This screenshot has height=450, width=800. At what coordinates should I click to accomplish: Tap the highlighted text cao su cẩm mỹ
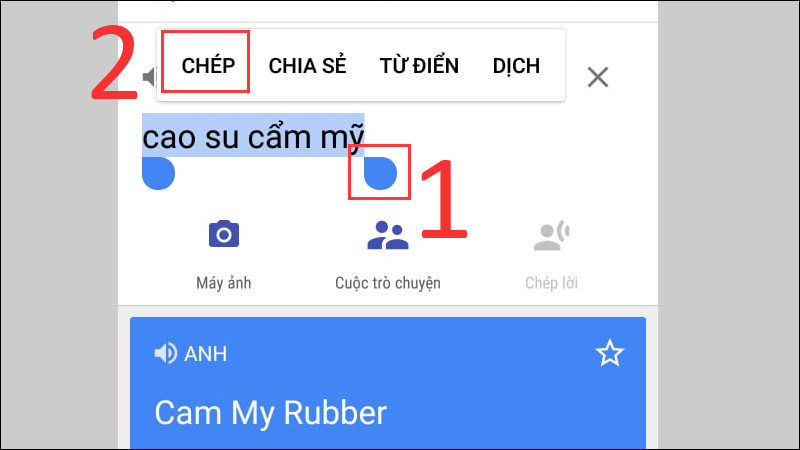(253, 135)
